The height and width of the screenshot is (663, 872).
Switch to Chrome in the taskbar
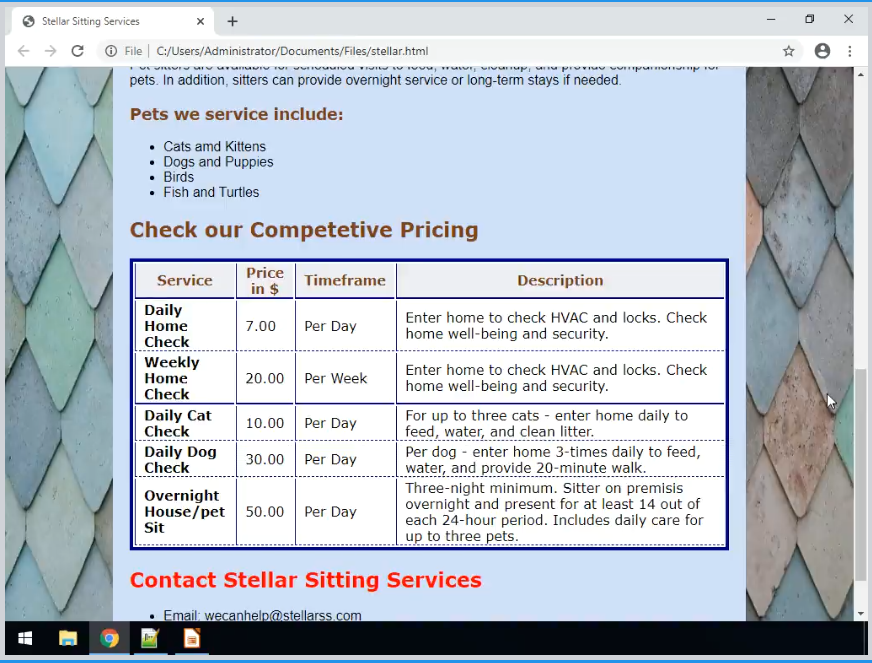point(109,639)
